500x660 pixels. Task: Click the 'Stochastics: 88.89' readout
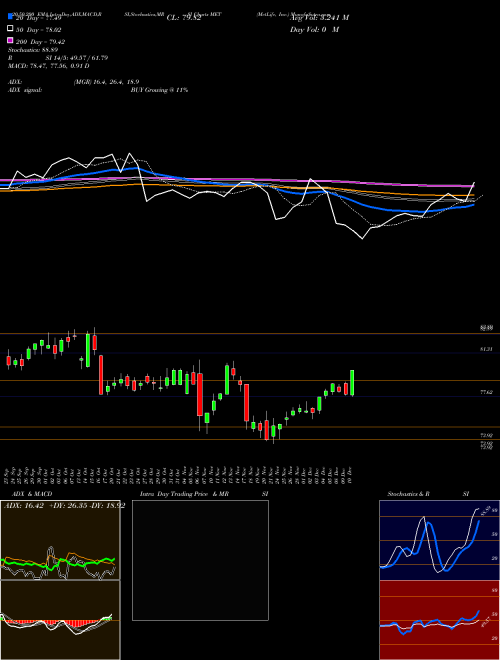pos(33,50)
